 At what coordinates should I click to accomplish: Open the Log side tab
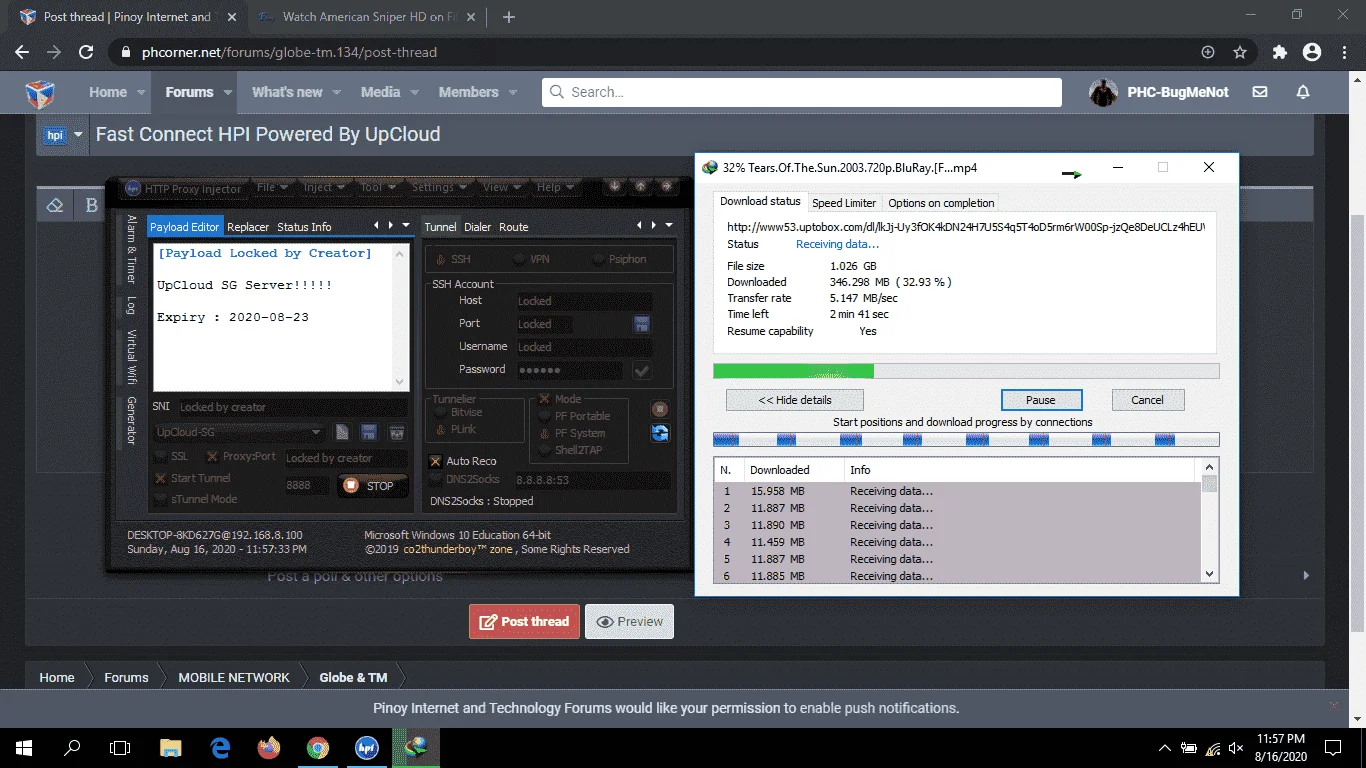click(131, 305)
